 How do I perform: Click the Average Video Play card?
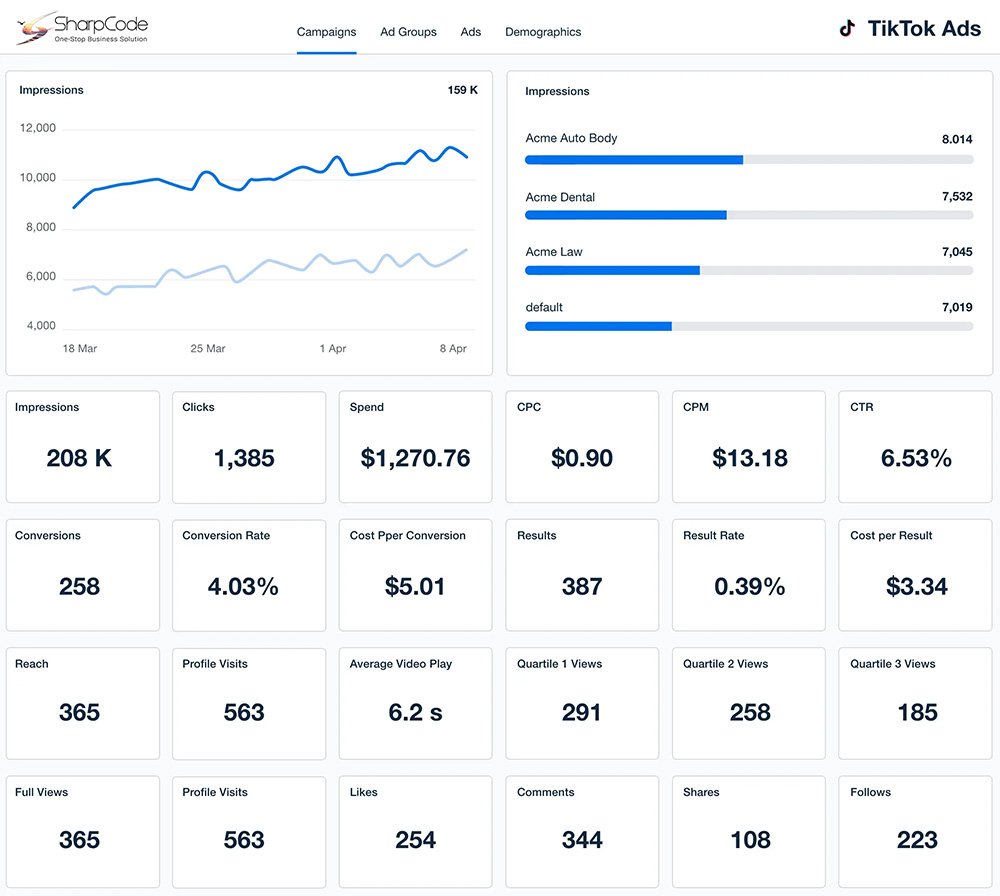[415, 703]
